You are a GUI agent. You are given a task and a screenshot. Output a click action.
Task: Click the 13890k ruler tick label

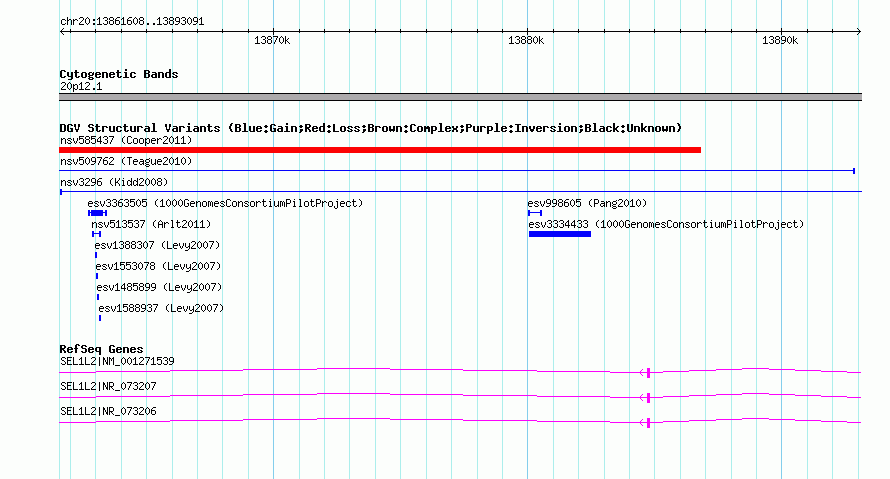tap(780, 40)
